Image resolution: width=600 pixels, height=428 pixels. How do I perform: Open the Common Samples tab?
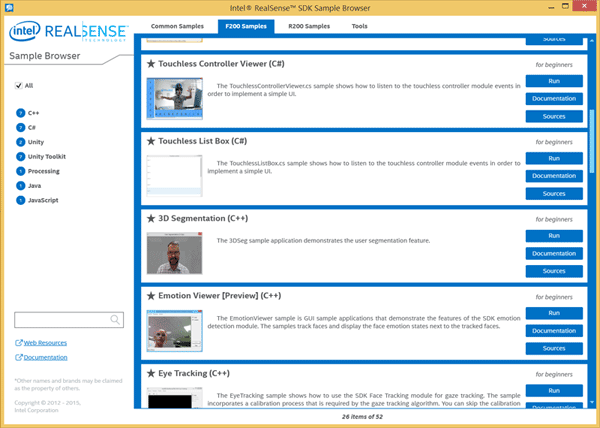(x=177, y=26)
